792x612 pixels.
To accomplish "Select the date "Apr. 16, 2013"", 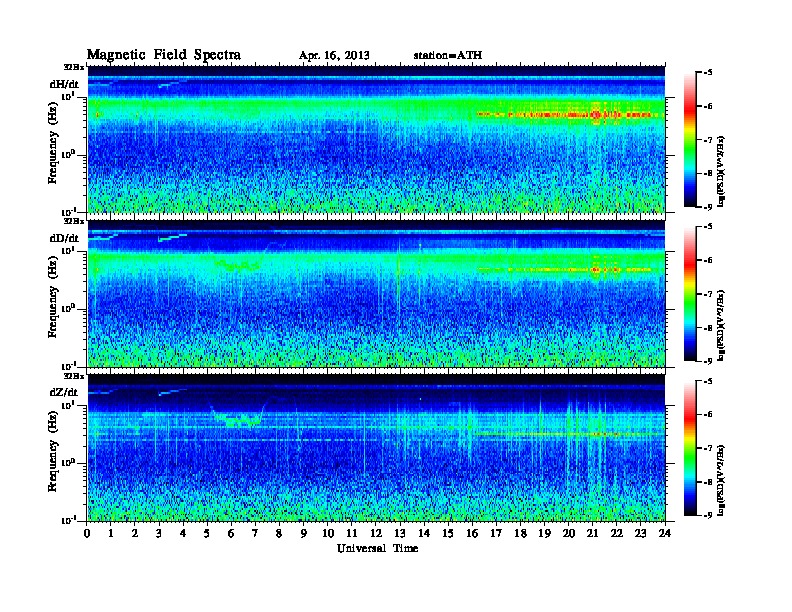I will [334, 55].
